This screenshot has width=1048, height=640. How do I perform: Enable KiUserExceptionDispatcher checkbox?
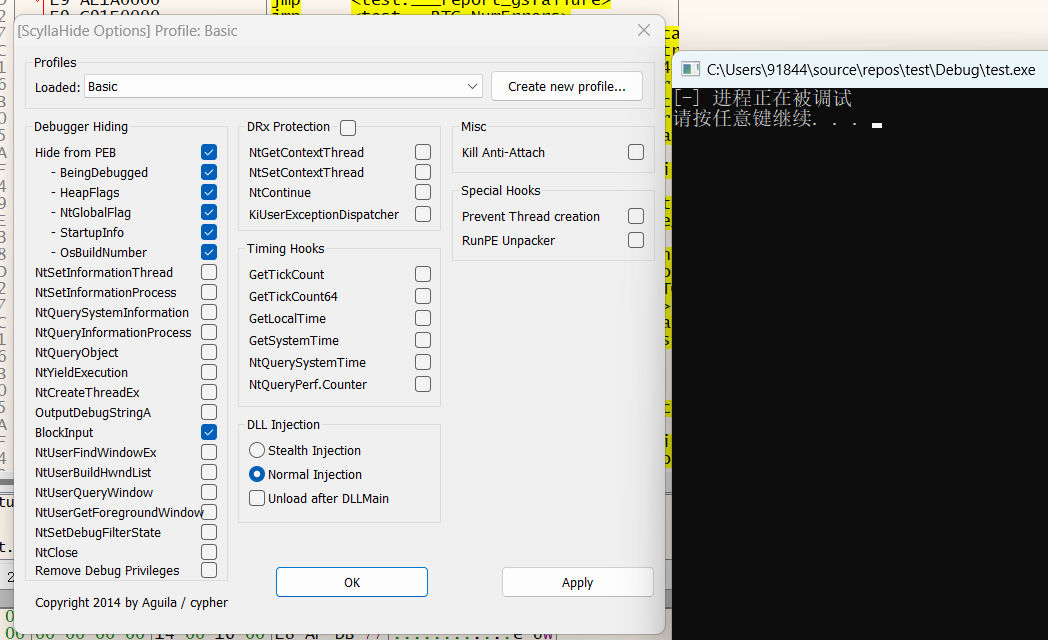422,214
